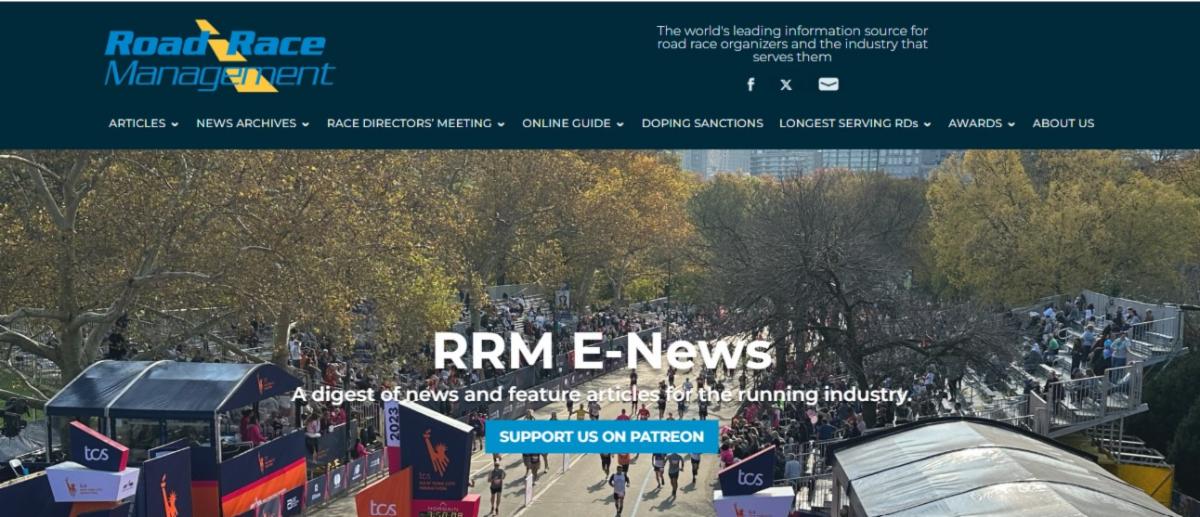Viewport: 1200px width, 517px height.
Task: Open the Articles menu
Action: tap(143, 123)
